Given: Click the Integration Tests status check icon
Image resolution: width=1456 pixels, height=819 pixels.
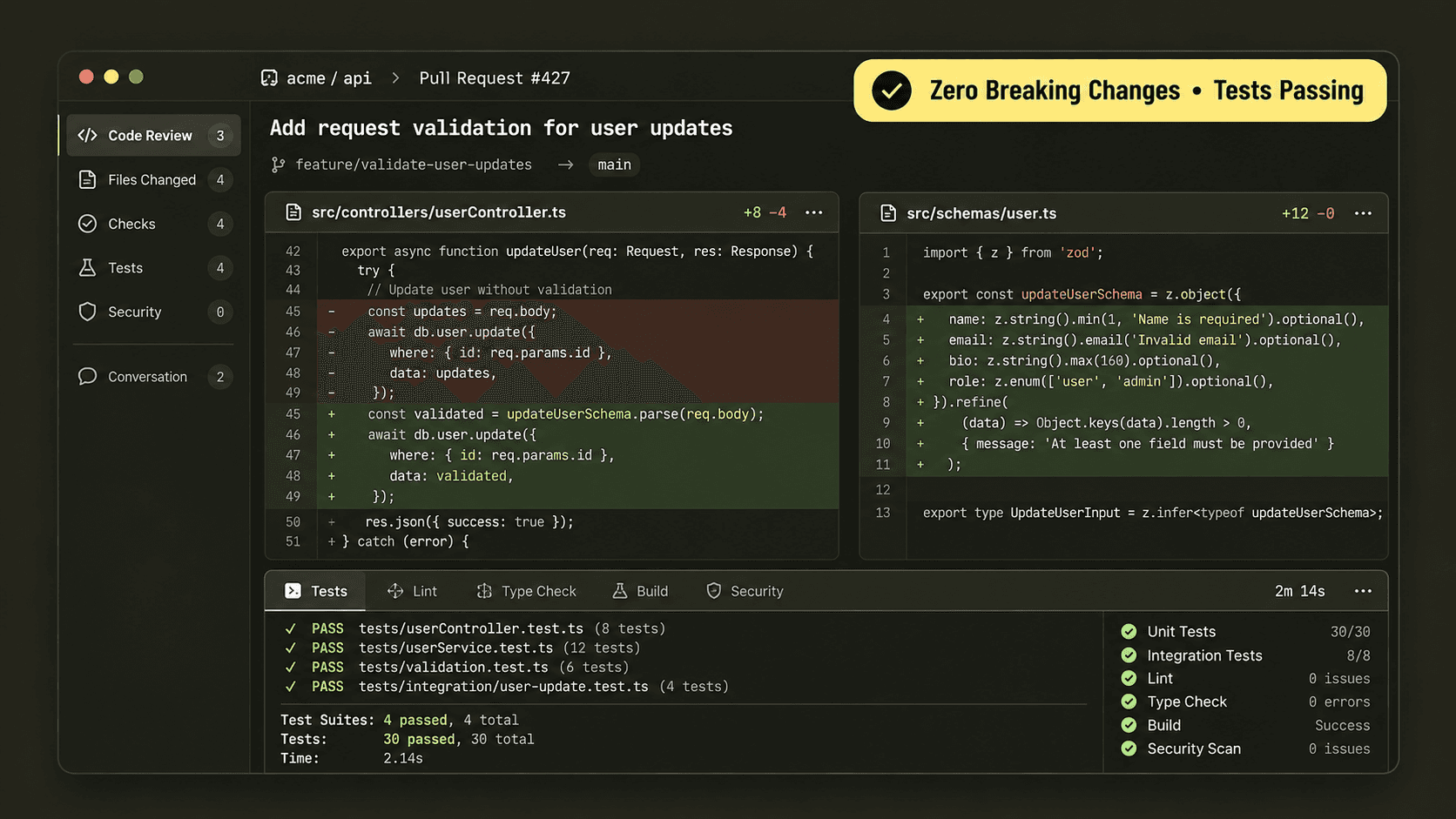Looking at the screenshot, I should [1129, 655].
